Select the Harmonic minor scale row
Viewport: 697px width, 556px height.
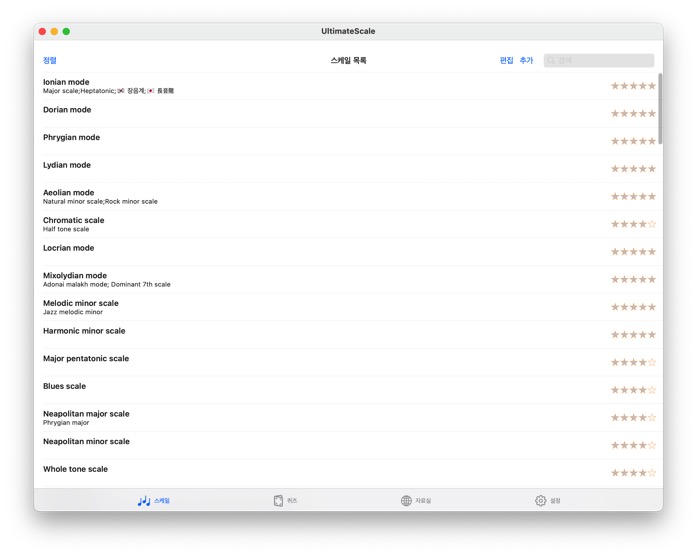pyautogui.click(x=300, y=334)
